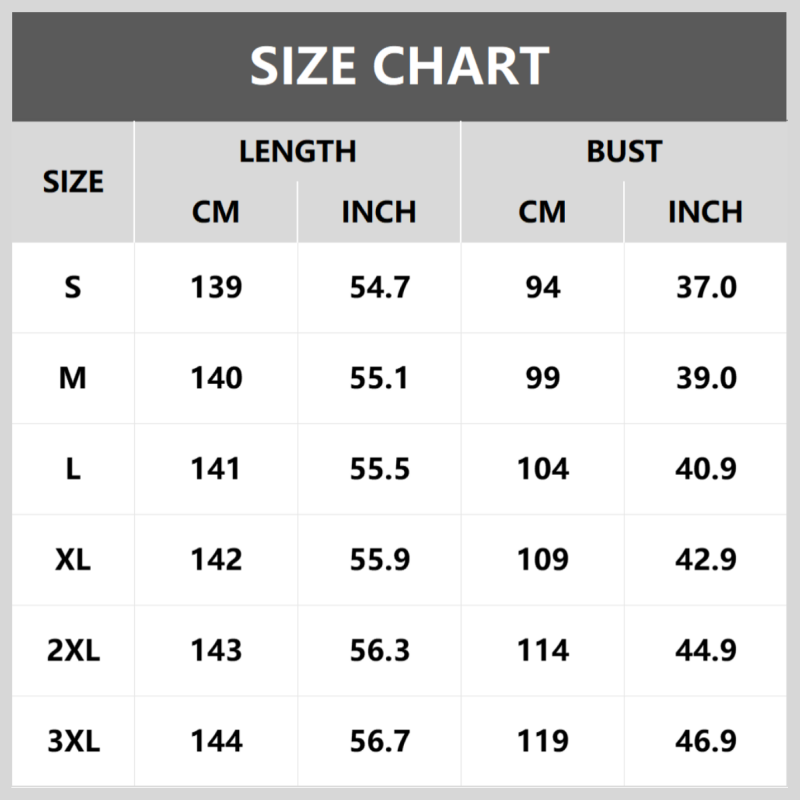This screenshot has height=800, width=800.
Task: Select the M size row label
Action: click(73, 378)
